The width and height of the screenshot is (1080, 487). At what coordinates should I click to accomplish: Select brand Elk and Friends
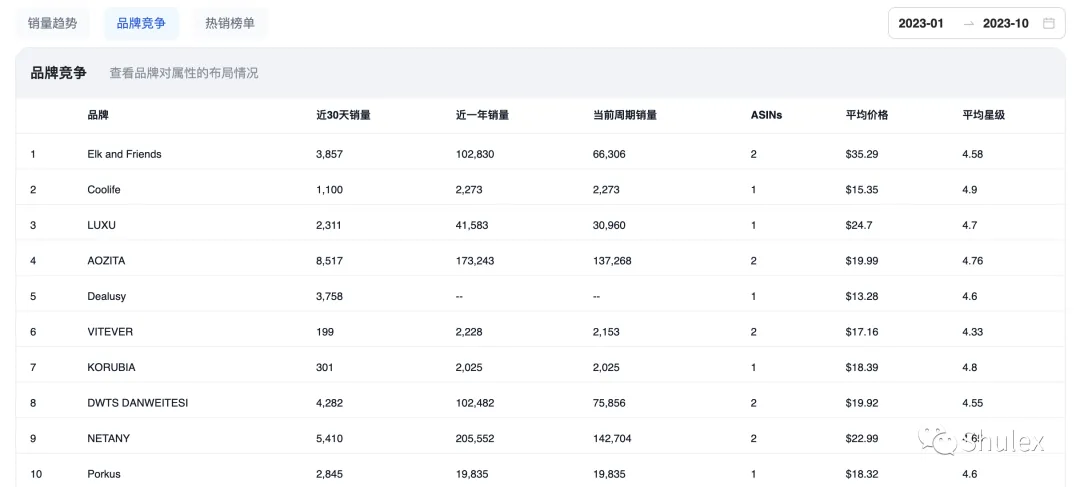coord(124,154)
